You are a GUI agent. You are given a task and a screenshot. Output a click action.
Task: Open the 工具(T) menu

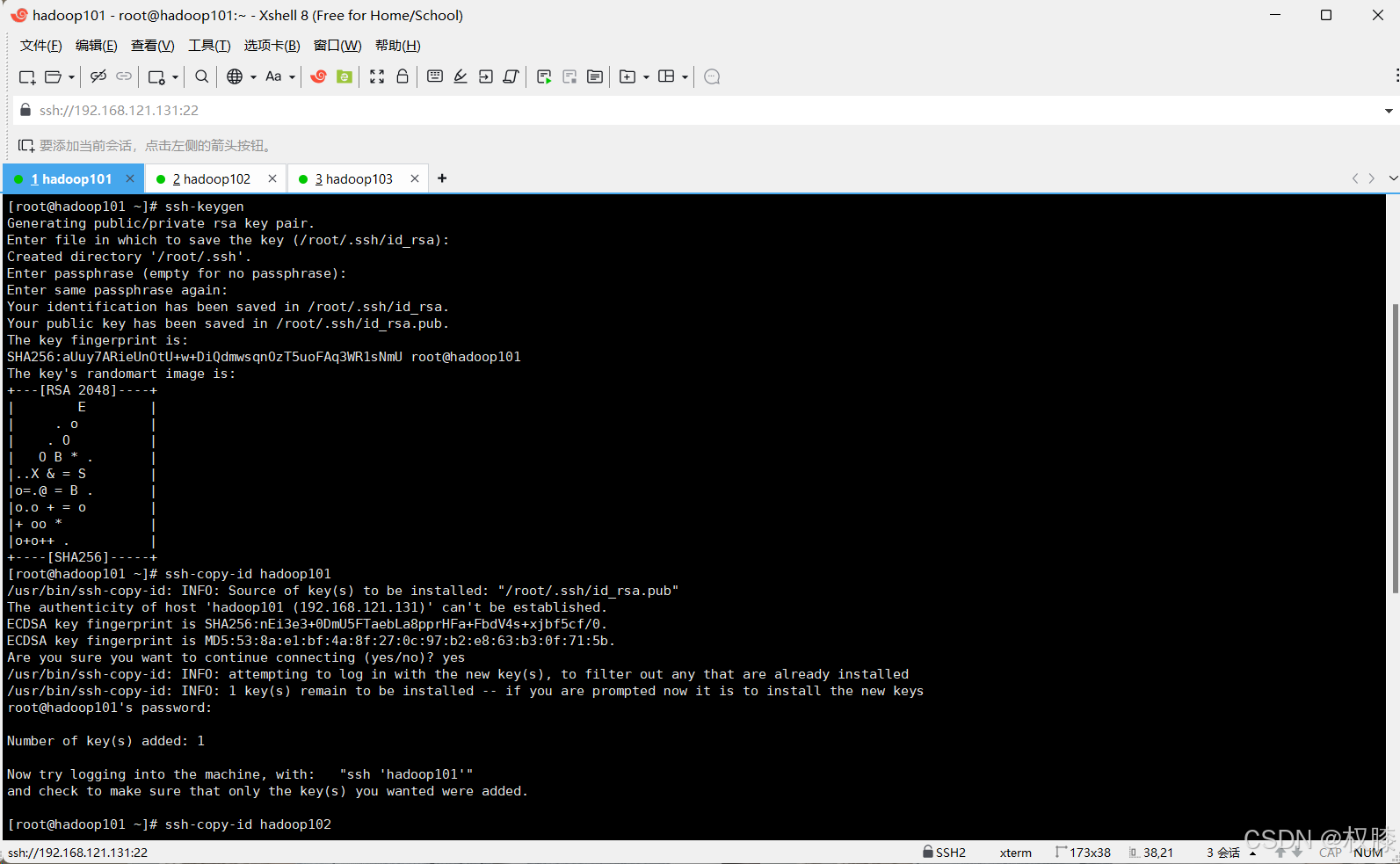coord(209,46)
